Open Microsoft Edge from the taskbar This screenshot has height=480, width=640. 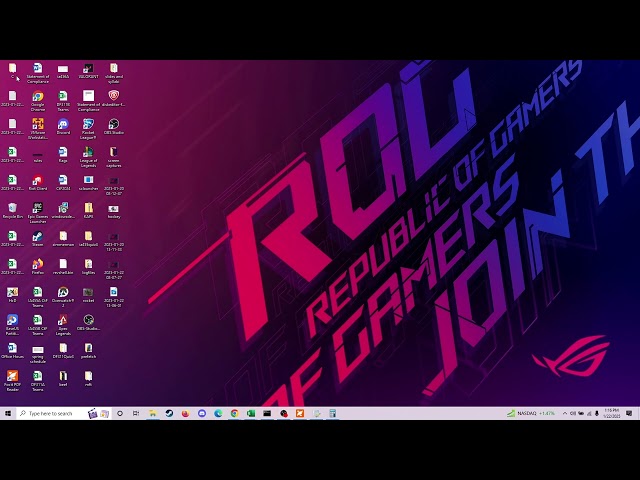click(218, 413)
